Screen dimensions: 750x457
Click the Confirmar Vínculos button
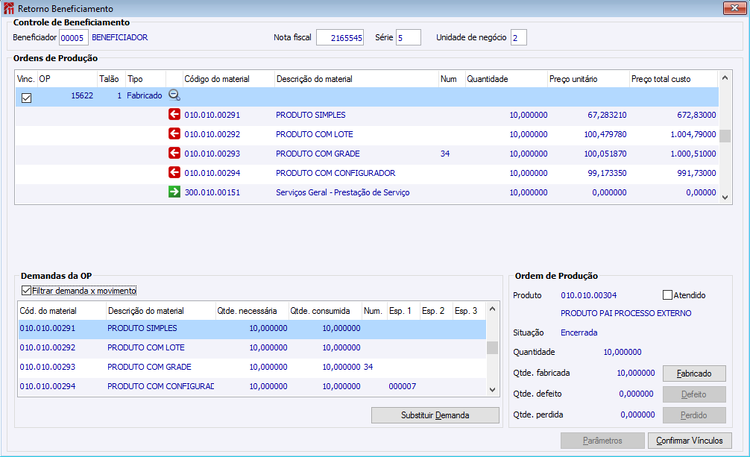tap(690, 441)
